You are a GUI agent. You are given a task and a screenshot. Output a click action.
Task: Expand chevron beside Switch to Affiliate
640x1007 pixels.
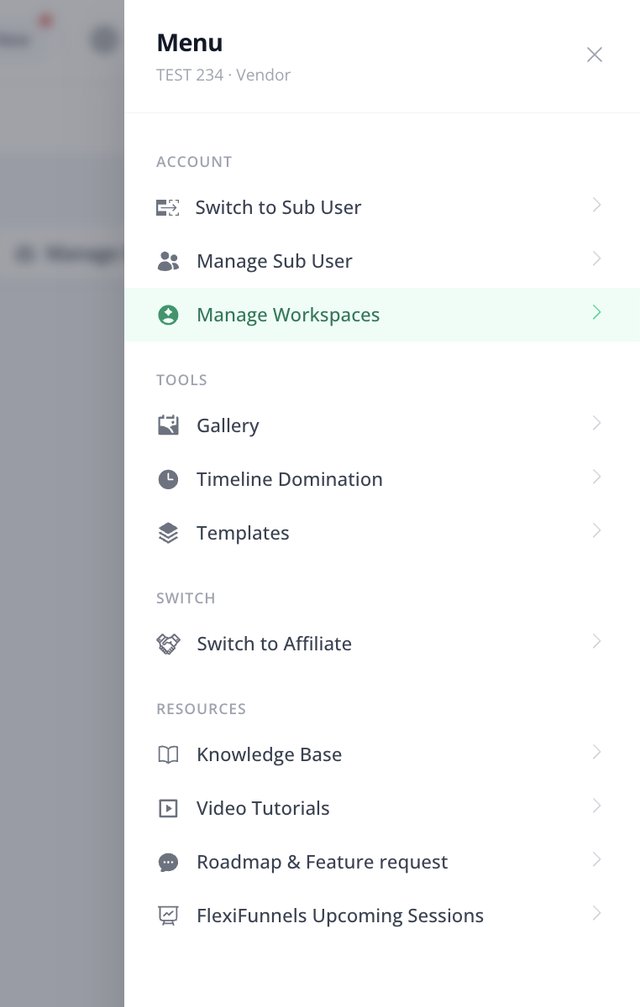pyautogui.click(x=596, y=641)
